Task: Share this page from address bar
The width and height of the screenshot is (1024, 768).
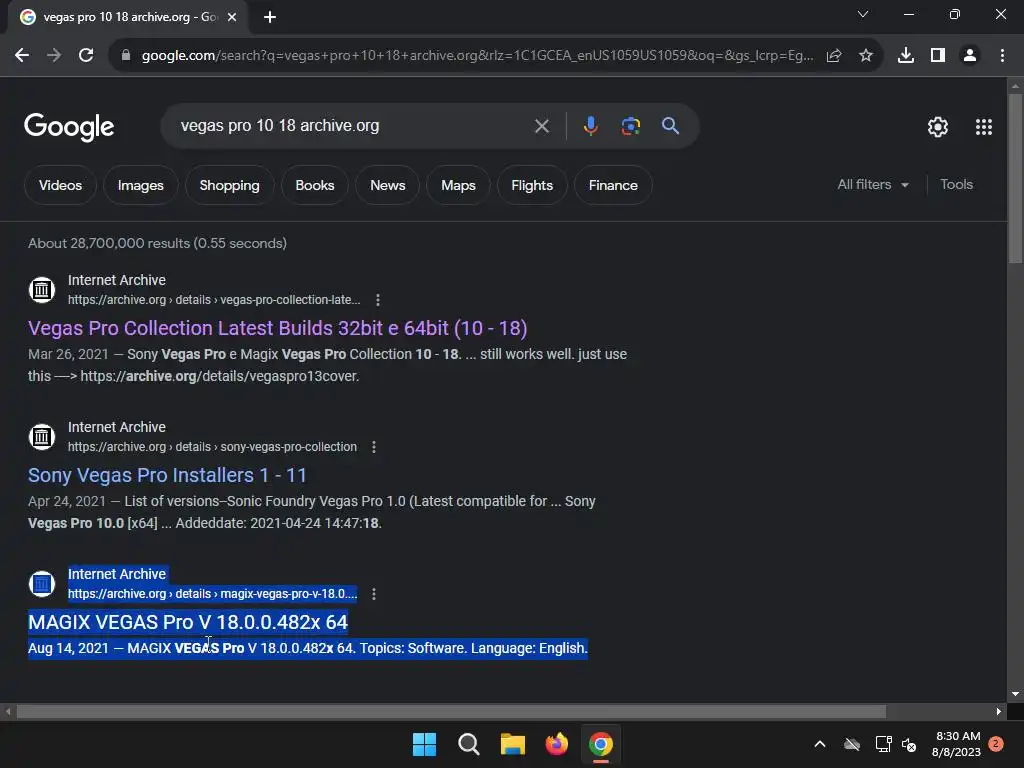Action: 834,56
